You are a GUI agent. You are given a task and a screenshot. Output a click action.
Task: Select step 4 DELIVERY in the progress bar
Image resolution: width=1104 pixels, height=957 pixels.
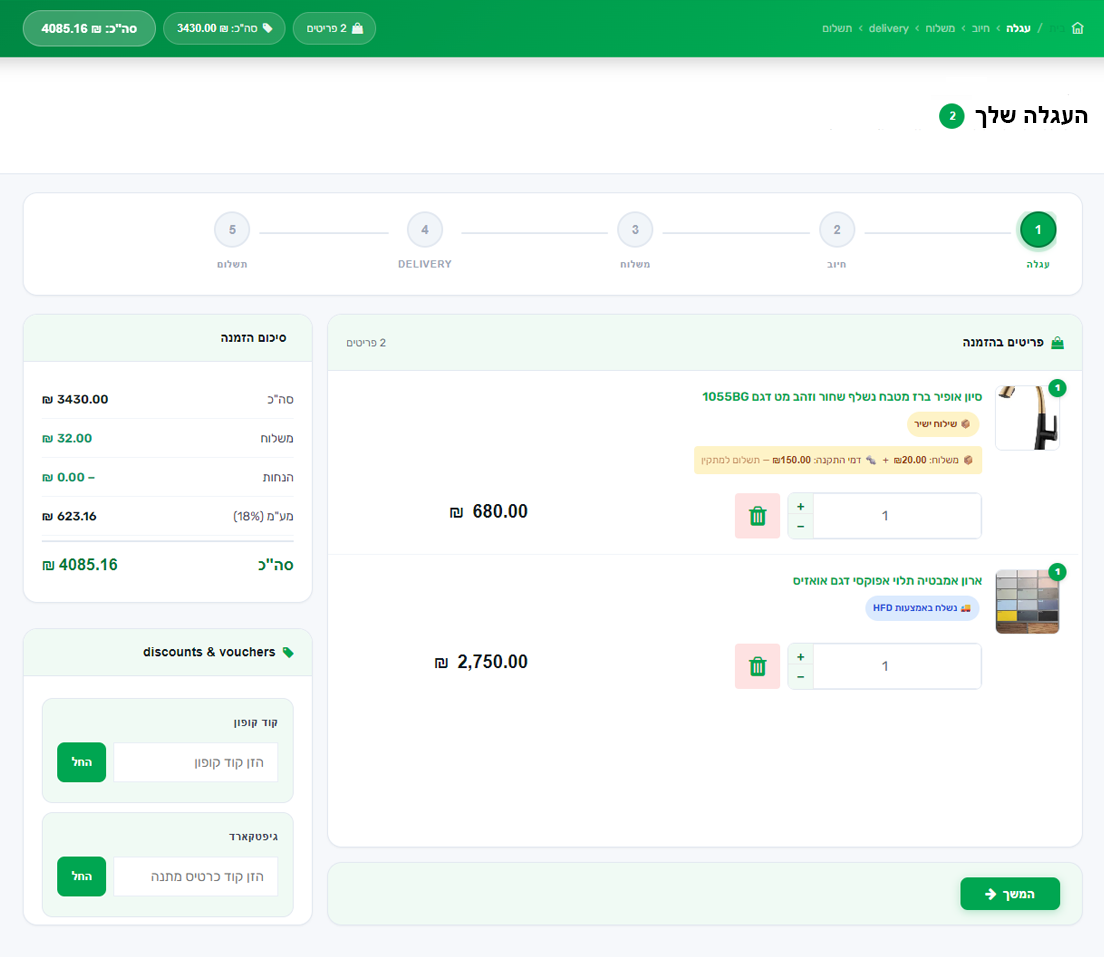point(425,231)
